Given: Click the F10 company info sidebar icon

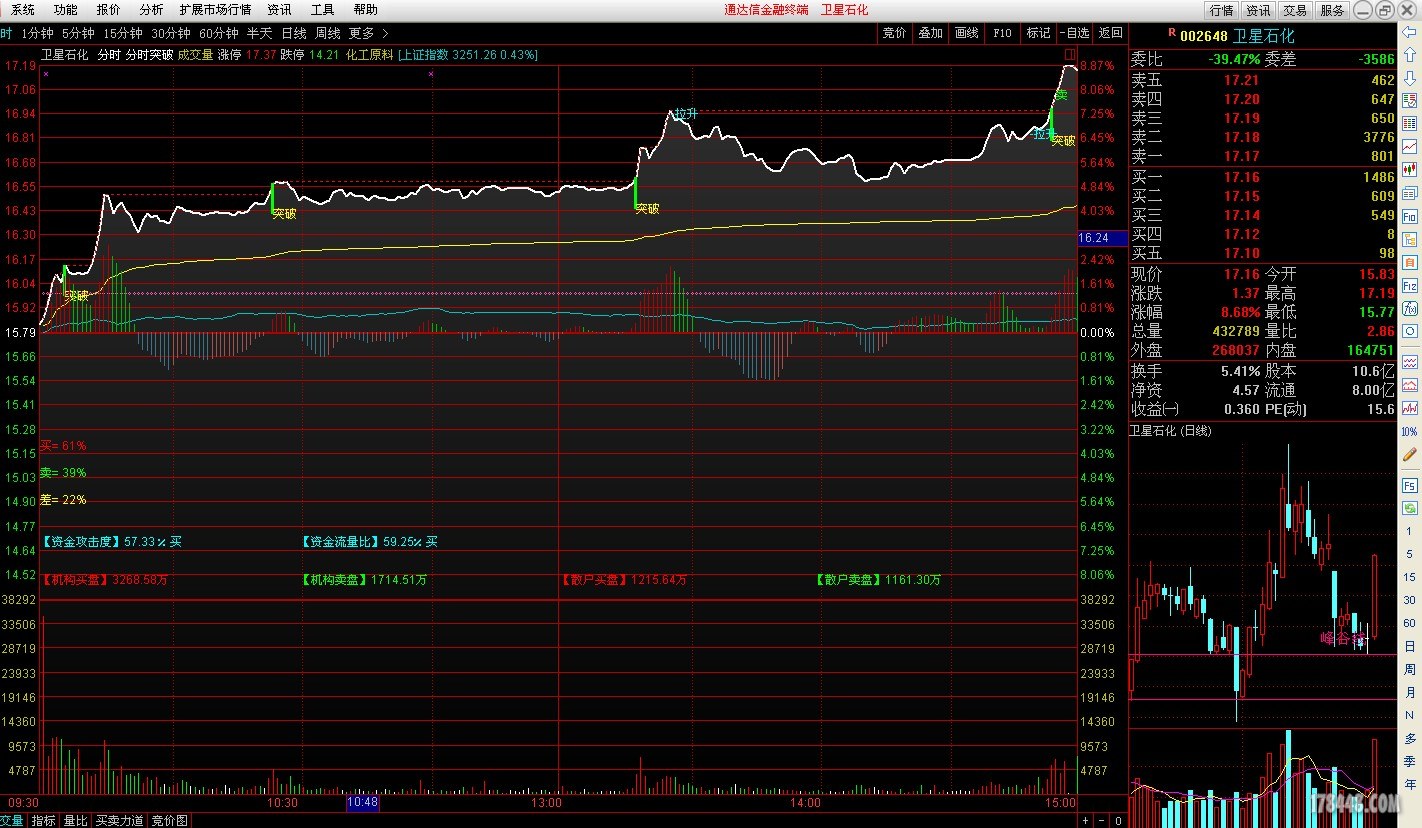Looking at the screenshot, I should tap(1410, 216).
